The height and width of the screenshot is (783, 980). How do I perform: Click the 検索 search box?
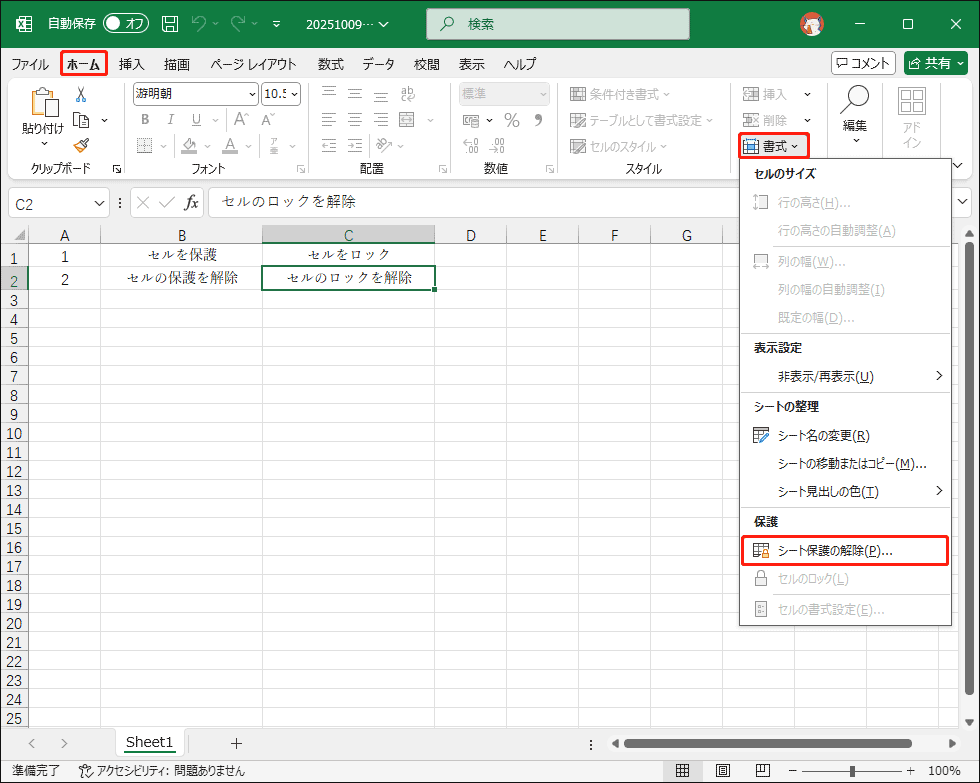pos(558,24)
